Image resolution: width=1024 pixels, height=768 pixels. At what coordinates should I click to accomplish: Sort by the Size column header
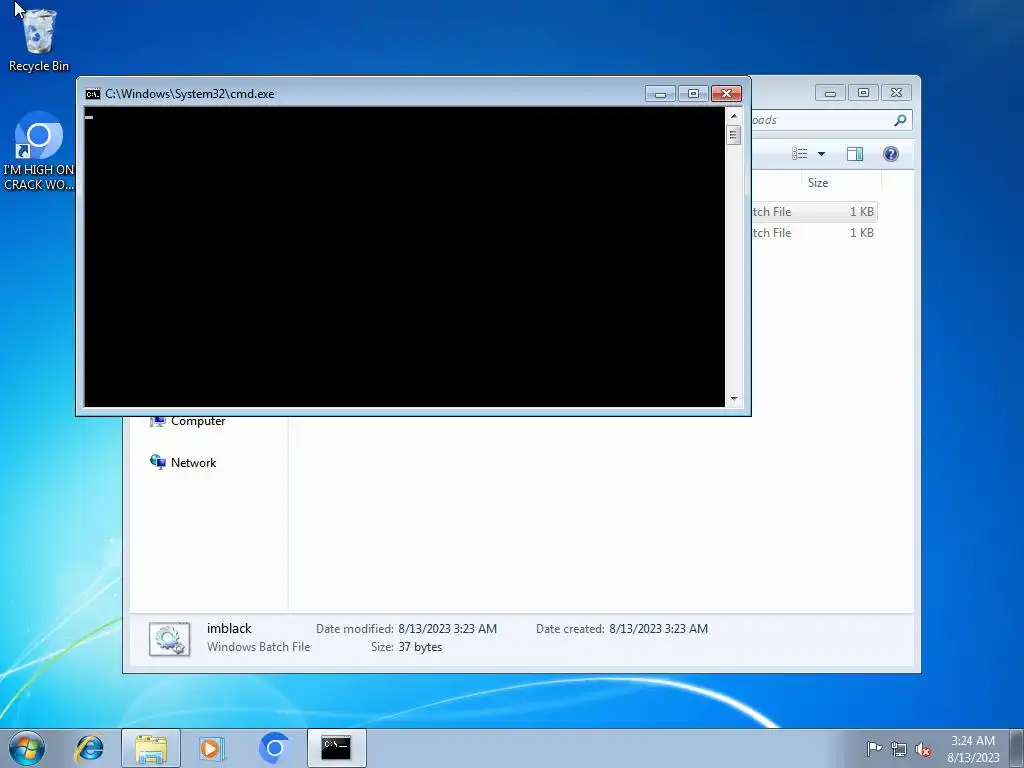click(841, 183)
